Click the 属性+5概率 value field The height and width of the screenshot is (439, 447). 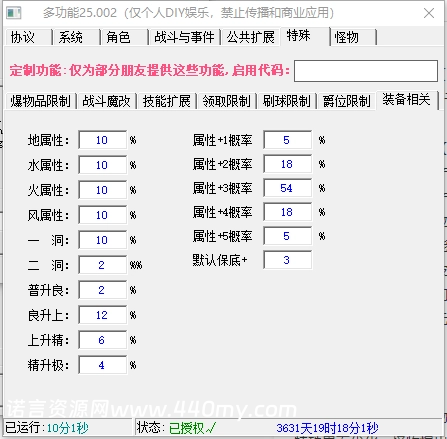point(287,236)
